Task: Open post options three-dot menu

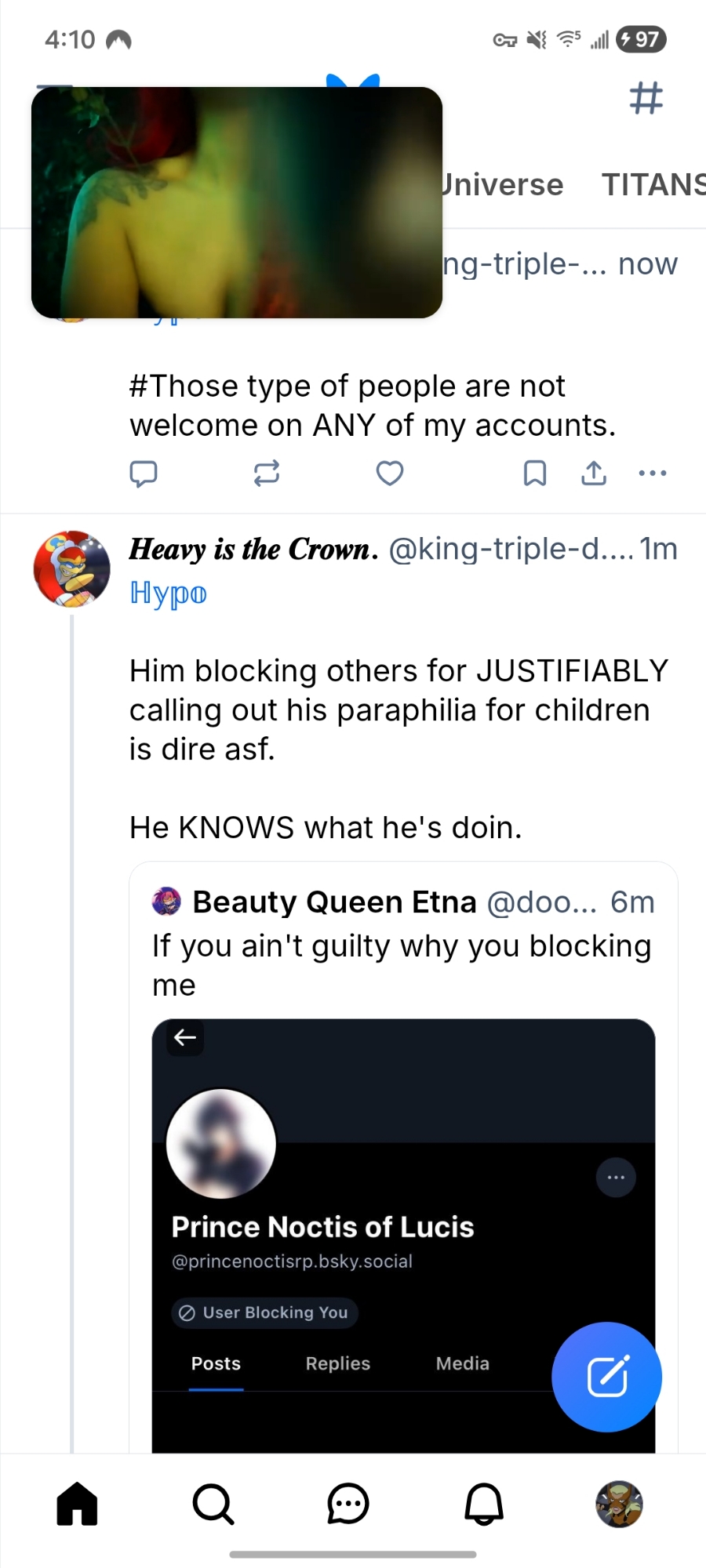Action: pyautogui.click(x=653, y=473)
